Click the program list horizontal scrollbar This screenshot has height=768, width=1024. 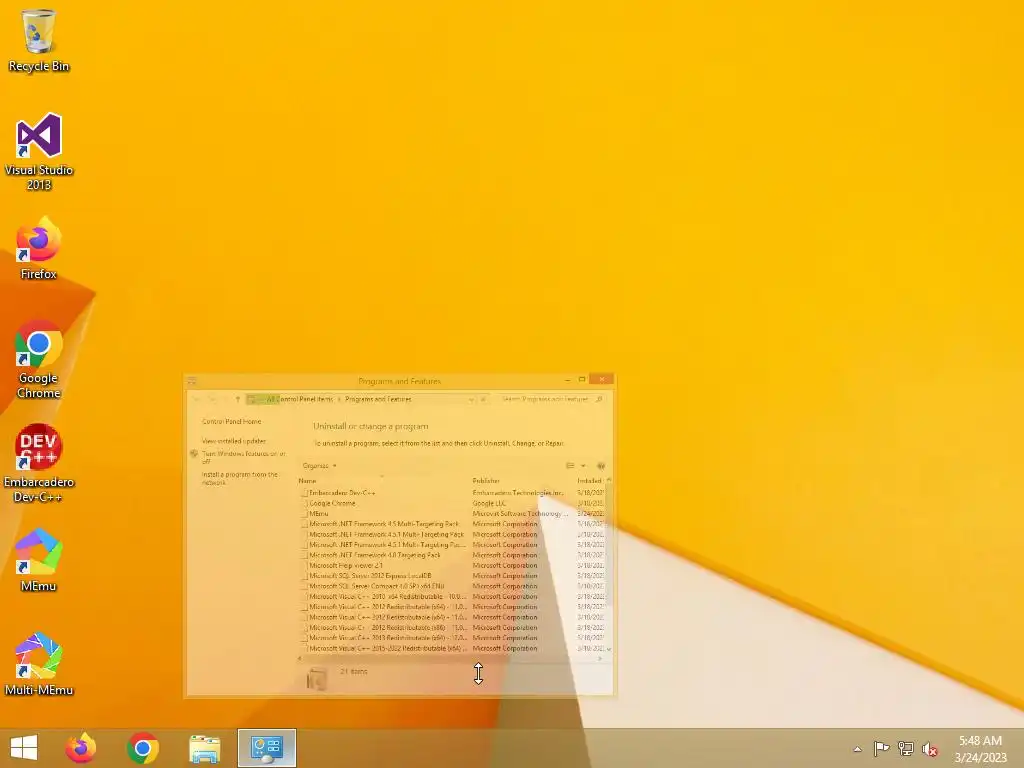pyautogui.click(x=450, y=658)
